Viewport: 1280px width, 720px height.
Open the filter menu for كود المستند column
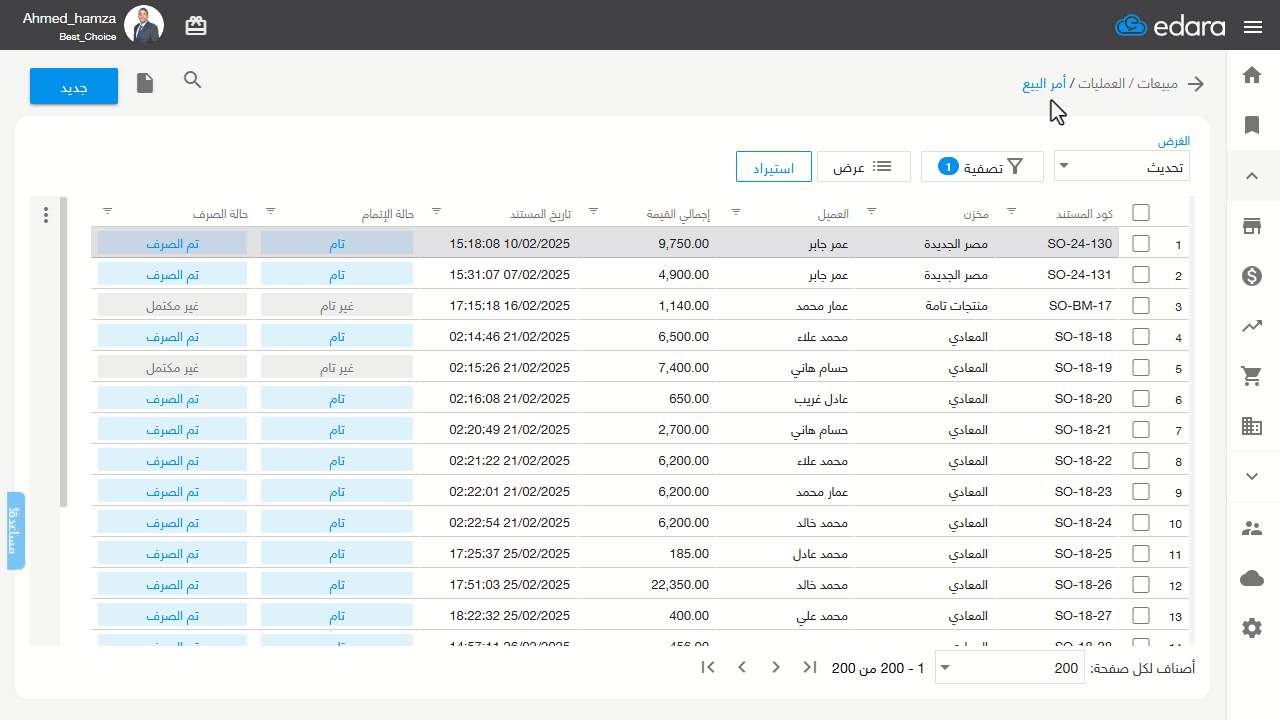1011,211
